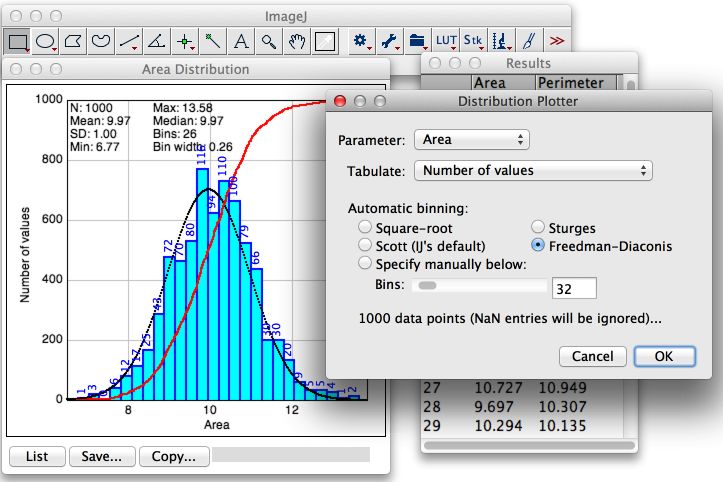
Task: Click value 9.697 in Results row 28
Action: [494, 407]
